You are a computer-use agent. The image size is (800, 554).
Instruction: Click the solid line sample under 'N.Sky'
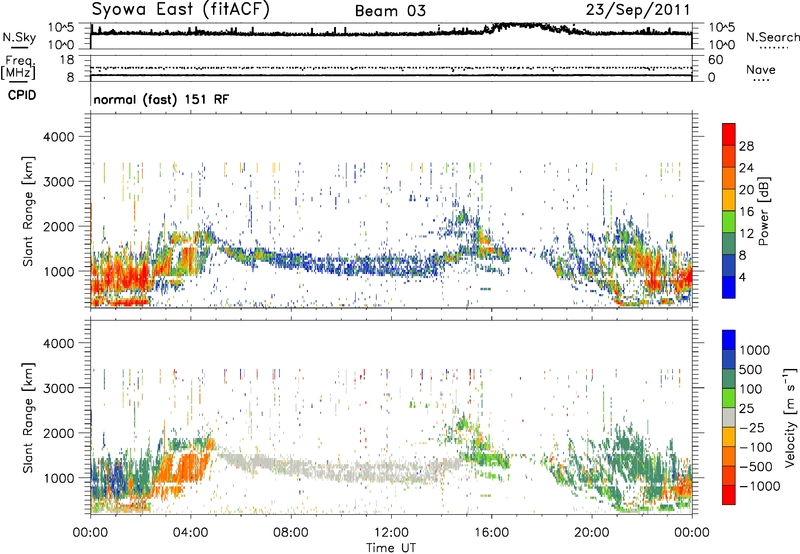[19, 47]
